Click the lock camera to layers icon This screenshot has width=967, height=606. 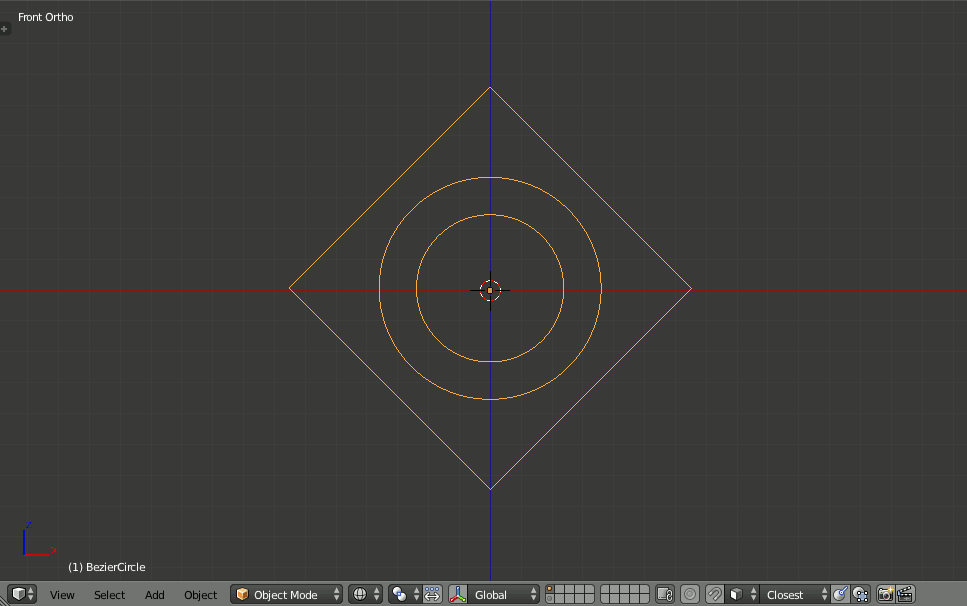point(665,595)
